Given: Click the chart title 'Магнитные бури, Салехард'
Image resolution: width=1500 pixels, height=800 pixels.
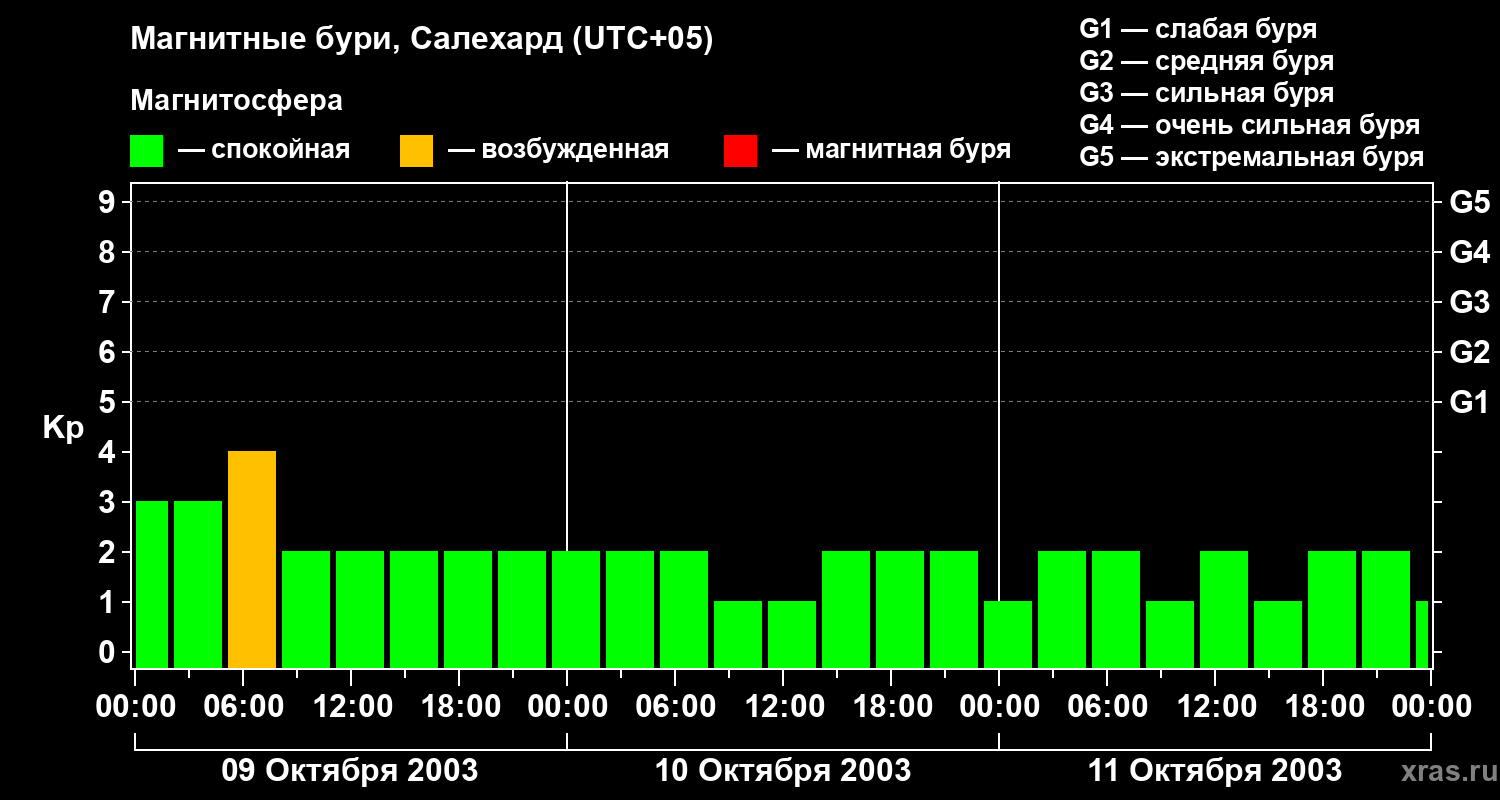Looking at the screenshot, I should (x=346, y=41).
